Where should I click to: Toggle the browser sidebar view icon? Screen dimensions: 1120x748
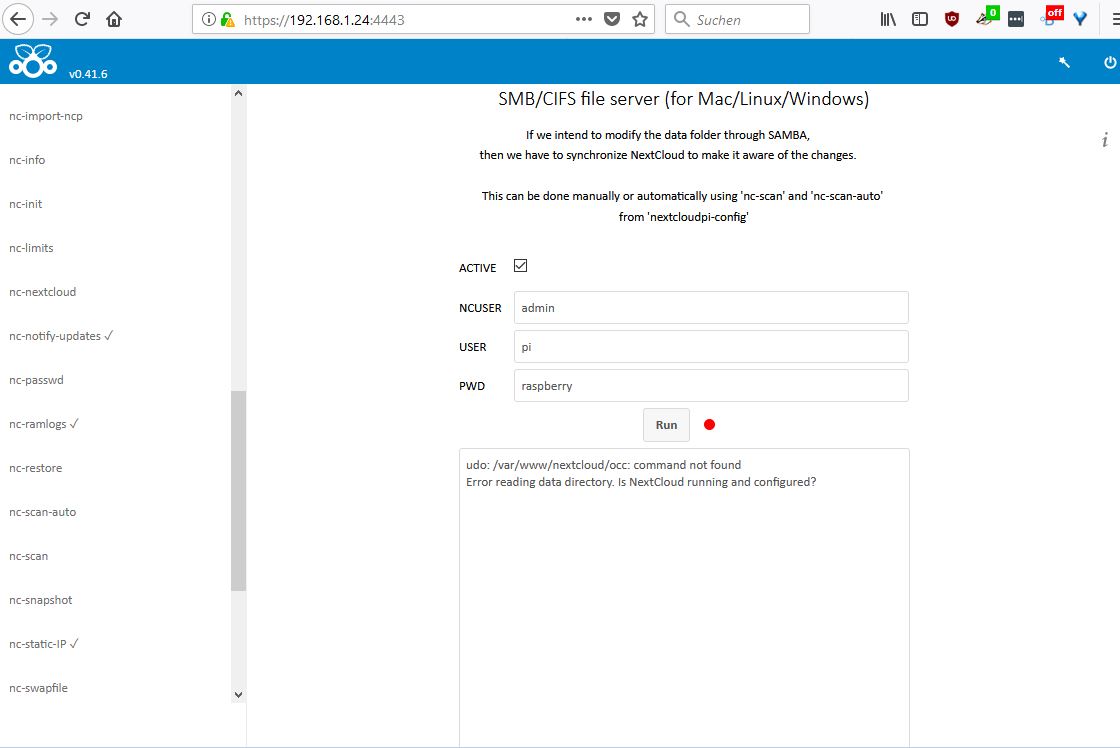(920, 19)
